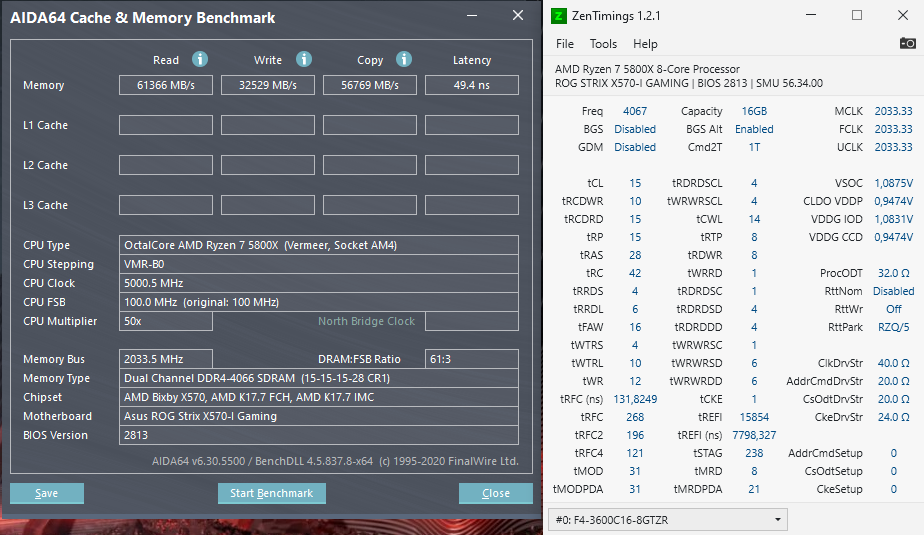Click the Chipset field AMD Bixby X570

pyautogui.click(x=319, y=397)
